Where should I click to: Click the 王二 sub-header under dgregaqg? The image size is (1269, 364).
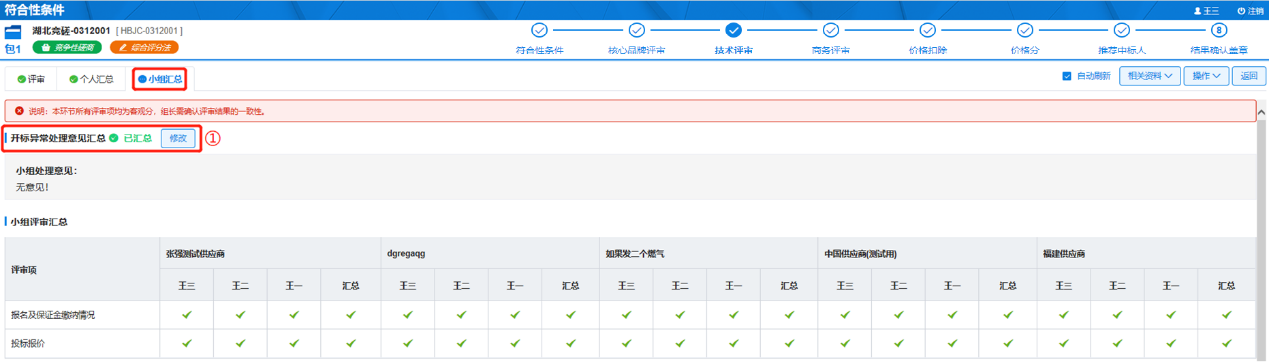click(460, 285)
